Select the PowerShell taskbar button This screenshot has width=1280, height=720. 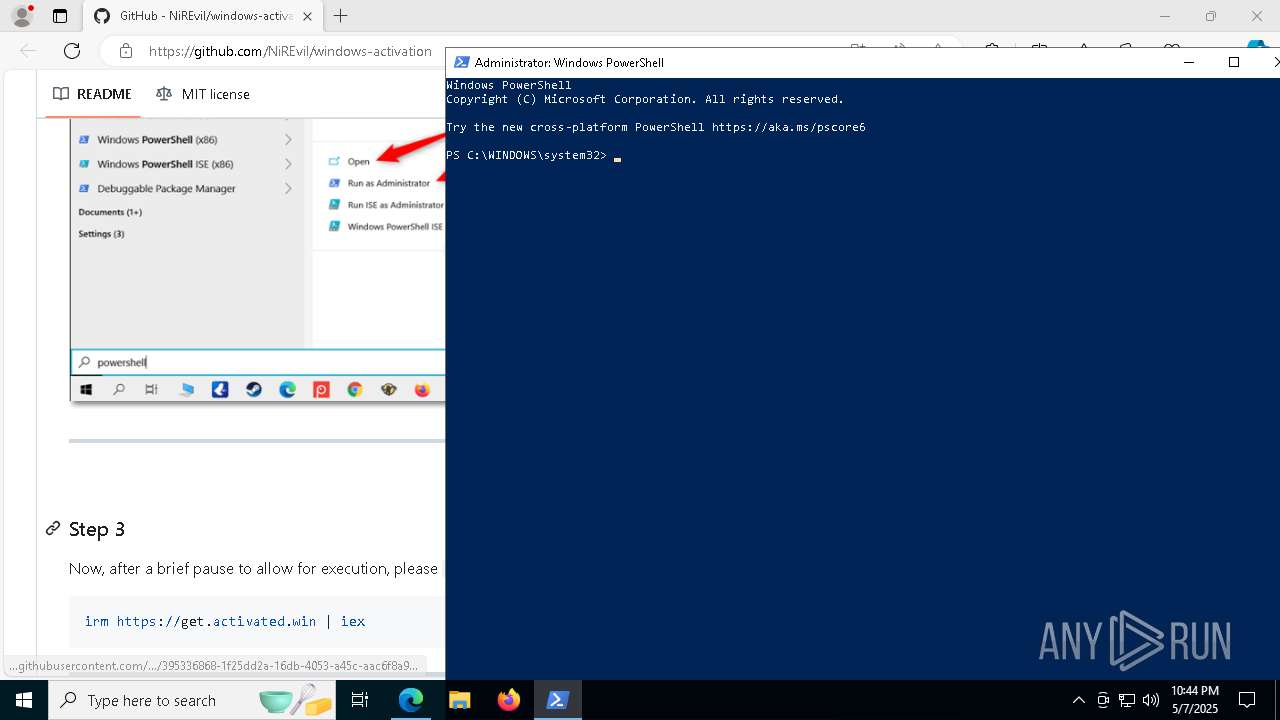558,700
